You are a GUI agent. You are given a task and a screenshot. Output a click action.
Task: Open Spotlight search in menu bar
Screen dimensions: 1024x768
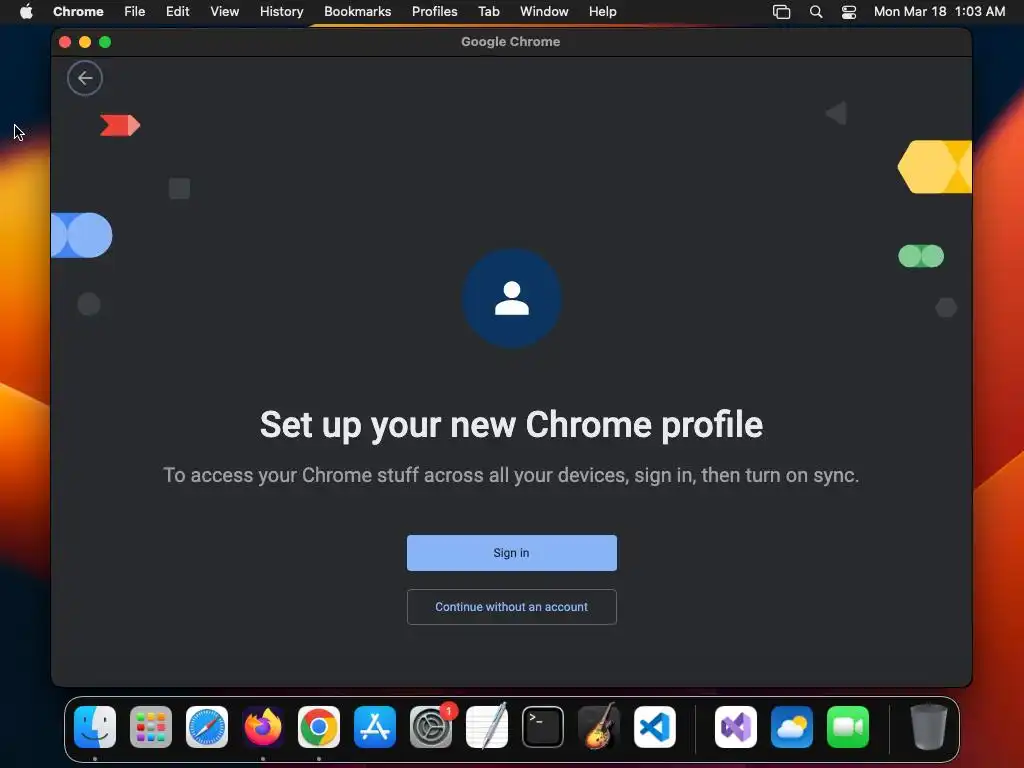click(x=816, y=12)
